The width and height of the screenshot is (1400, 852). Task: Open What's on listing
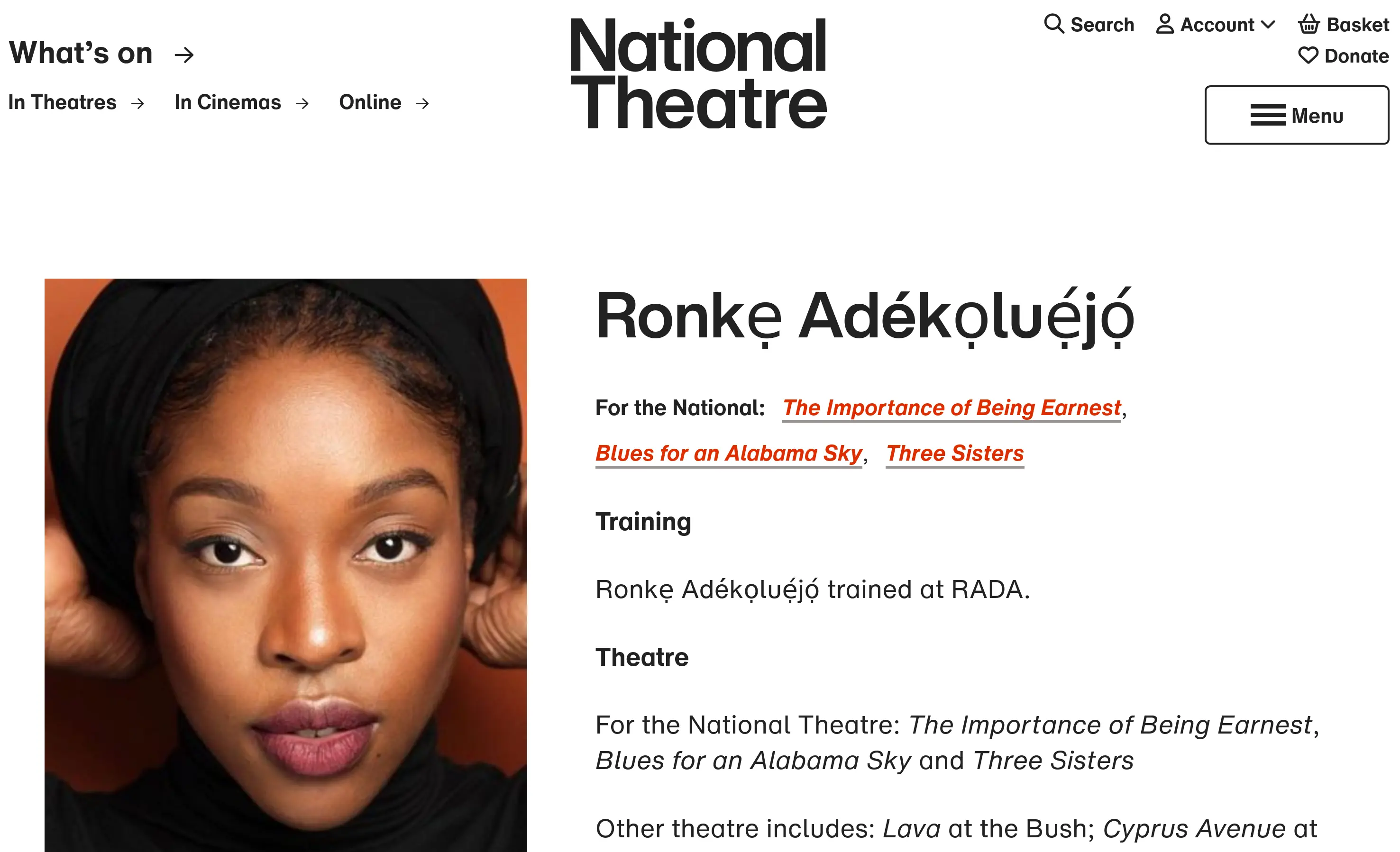tap(81, 54)
